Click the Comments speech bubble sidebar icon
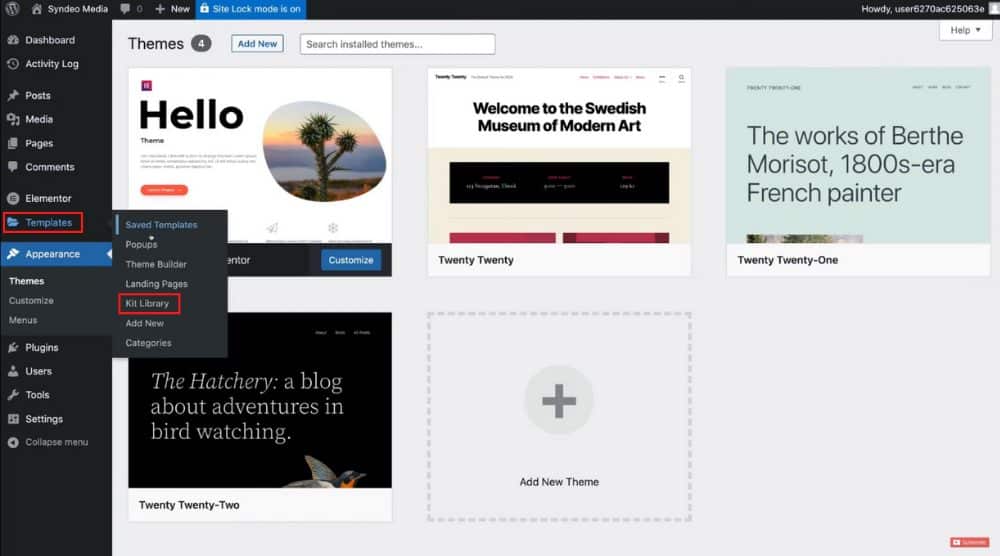 13,166
